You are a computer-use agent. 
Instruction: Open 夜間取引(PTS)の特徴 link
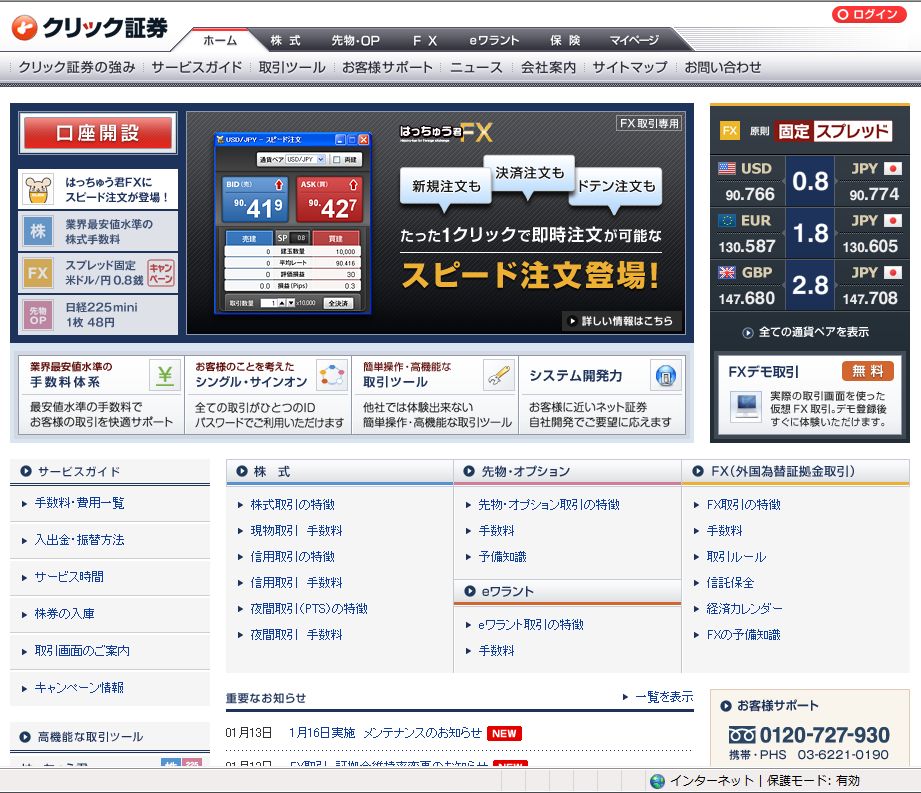309,609
